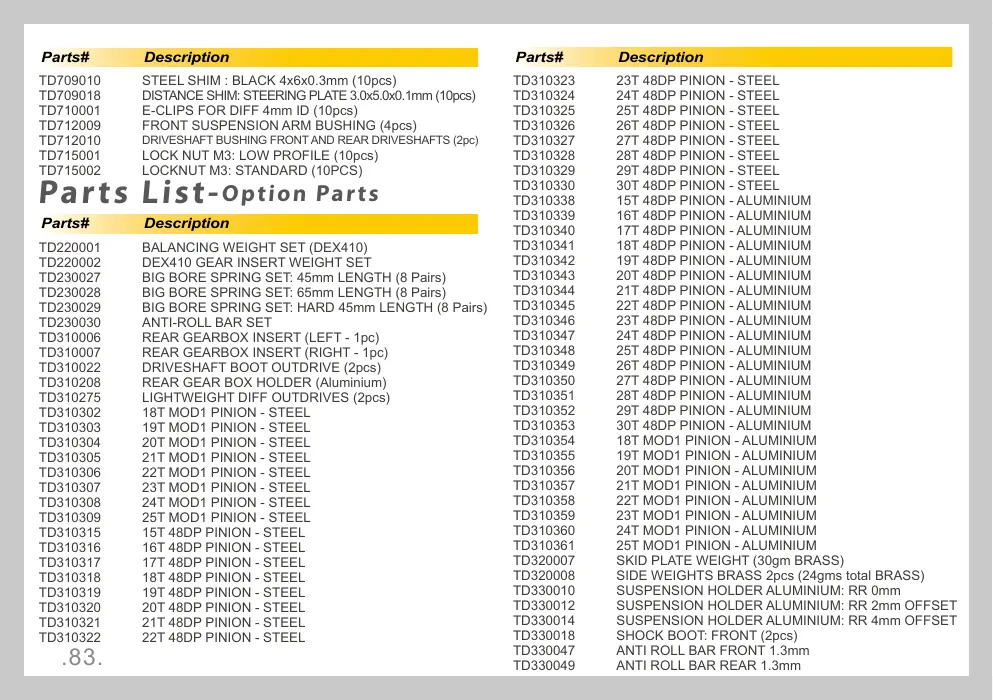Select 22T 48DP PINION - STEEL entry

point(172,637)
